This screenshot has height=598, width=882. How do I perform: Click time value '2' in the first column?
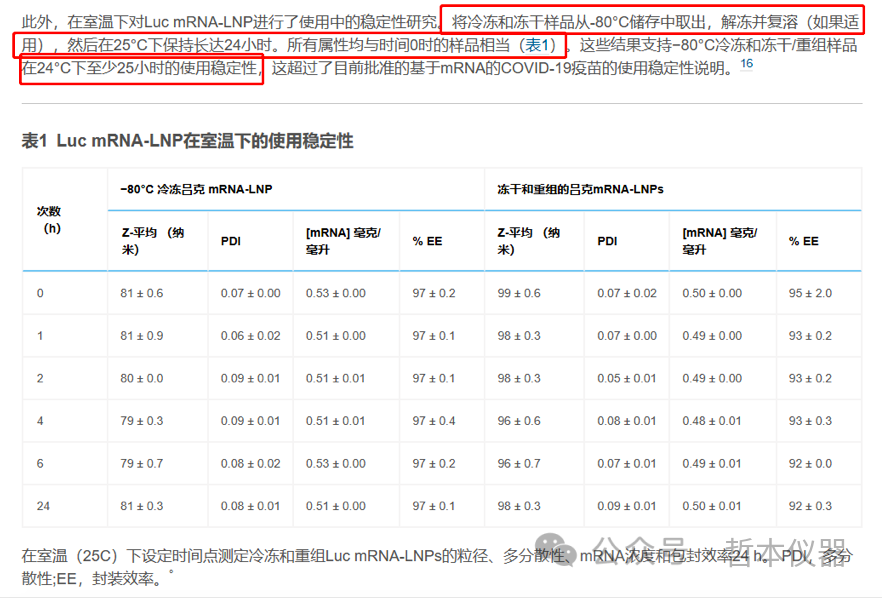[x=40, y=379]
